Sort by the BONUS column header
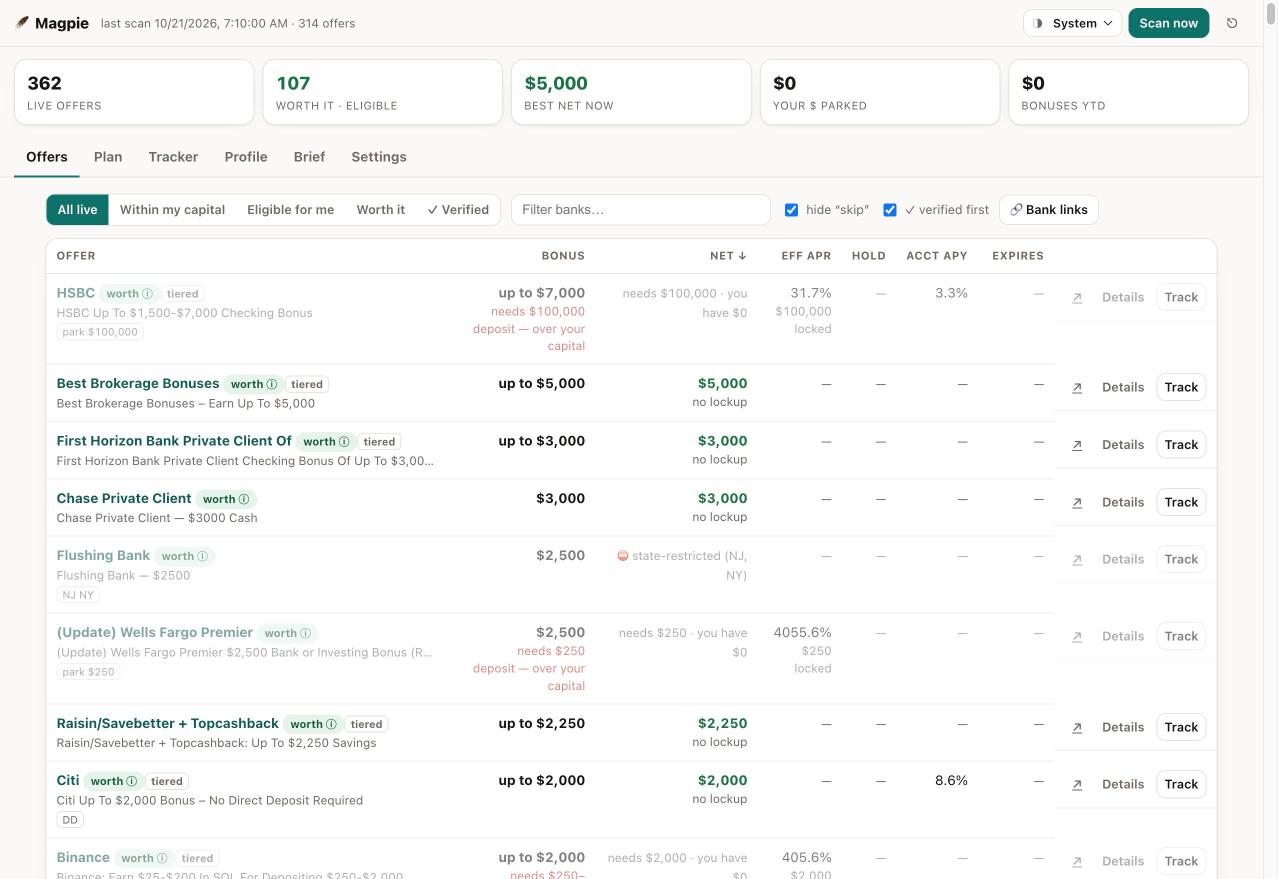The image size is (1278, 879). coord(563,256)
